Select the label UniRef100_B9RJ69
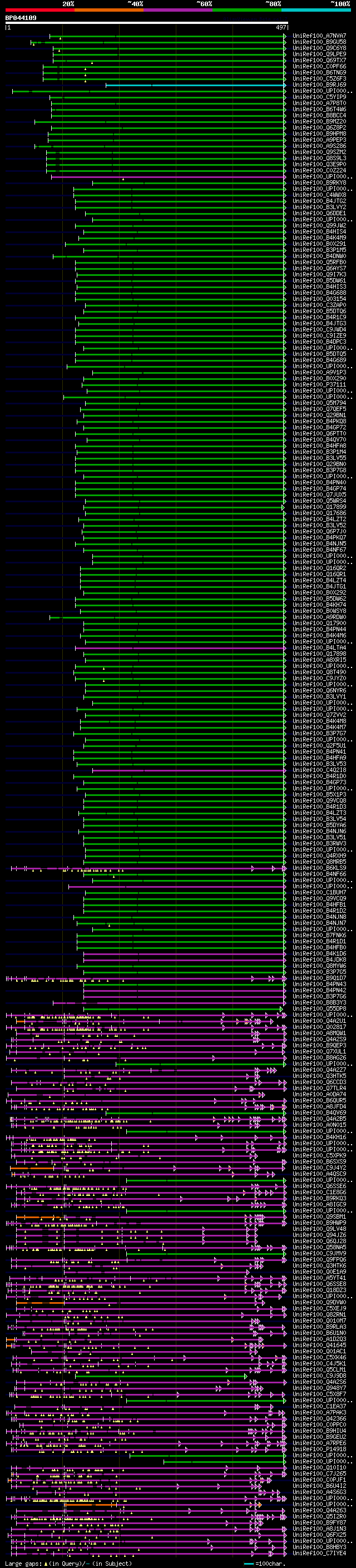Image resolution: width=356 pixels, height=1568 pixels. coord(319,85)
